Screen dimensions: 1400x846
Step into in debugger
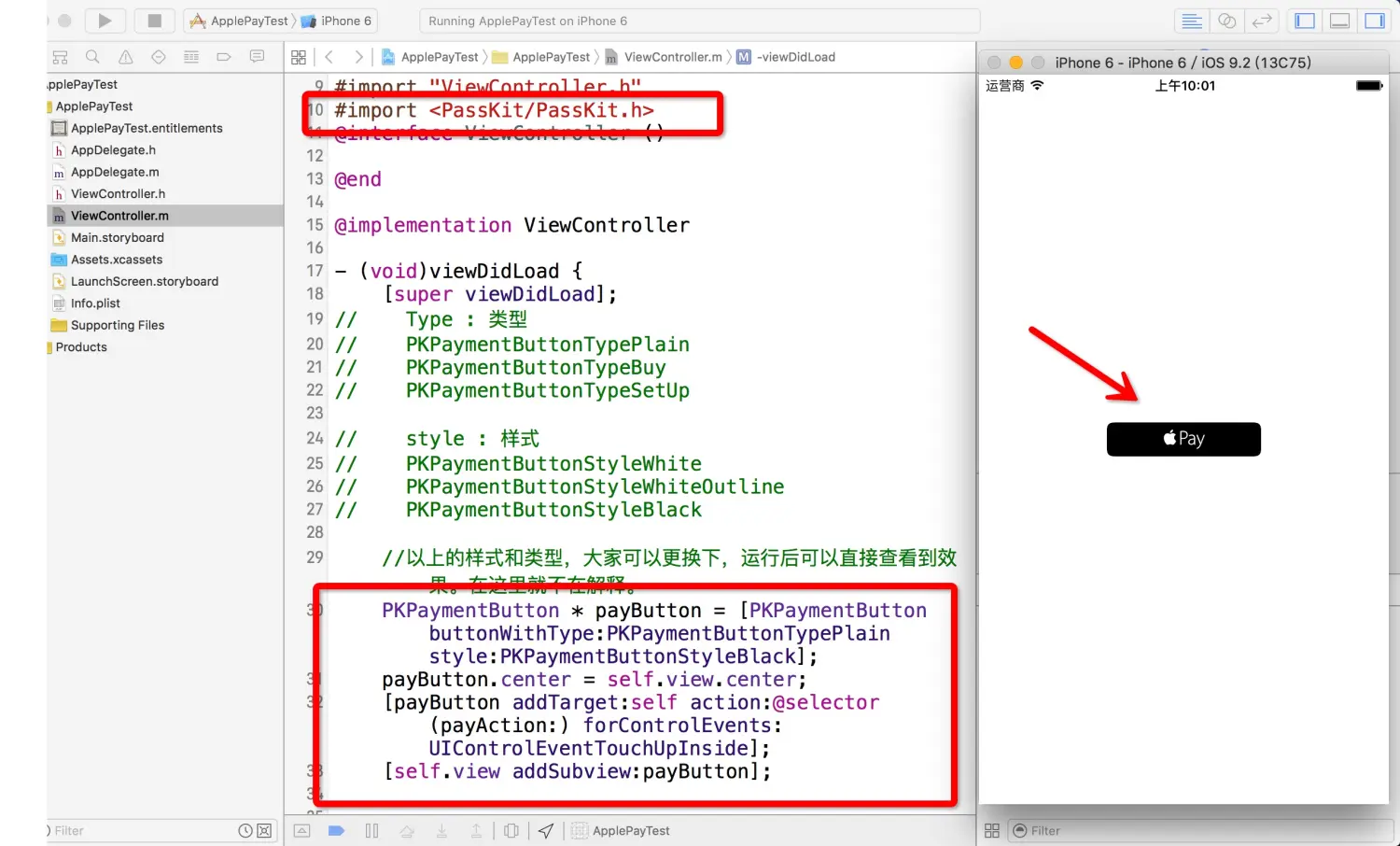point(441,830)
